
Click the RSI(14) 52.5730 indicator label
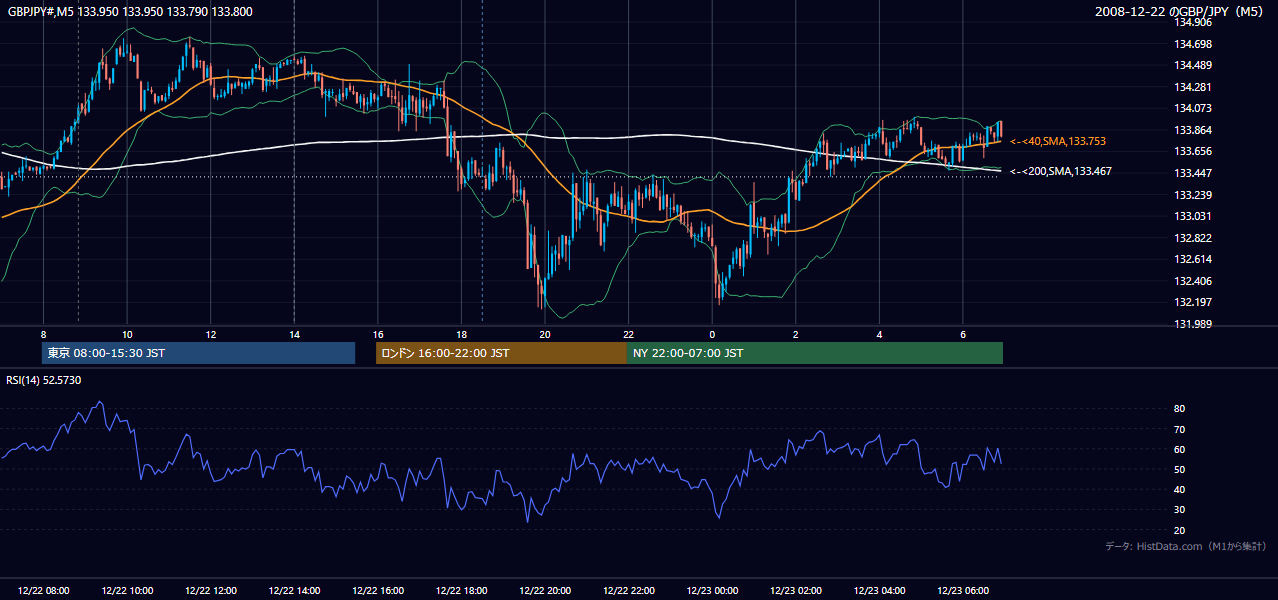point(44,380)
